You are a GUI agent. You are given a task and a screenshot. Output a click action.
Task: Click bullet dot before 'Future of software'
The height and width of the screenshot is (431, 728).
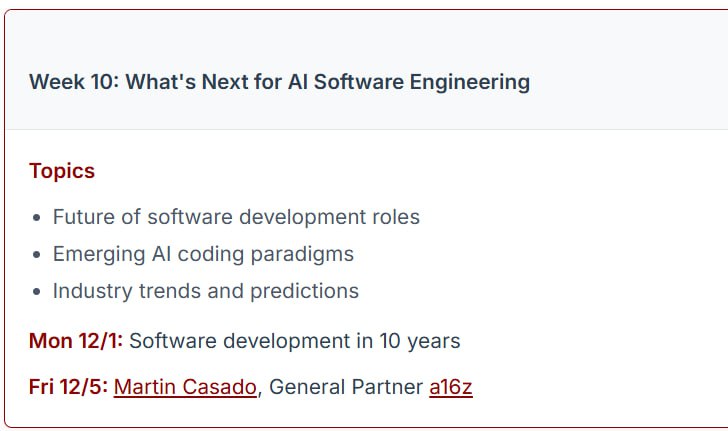pos(38,218)
